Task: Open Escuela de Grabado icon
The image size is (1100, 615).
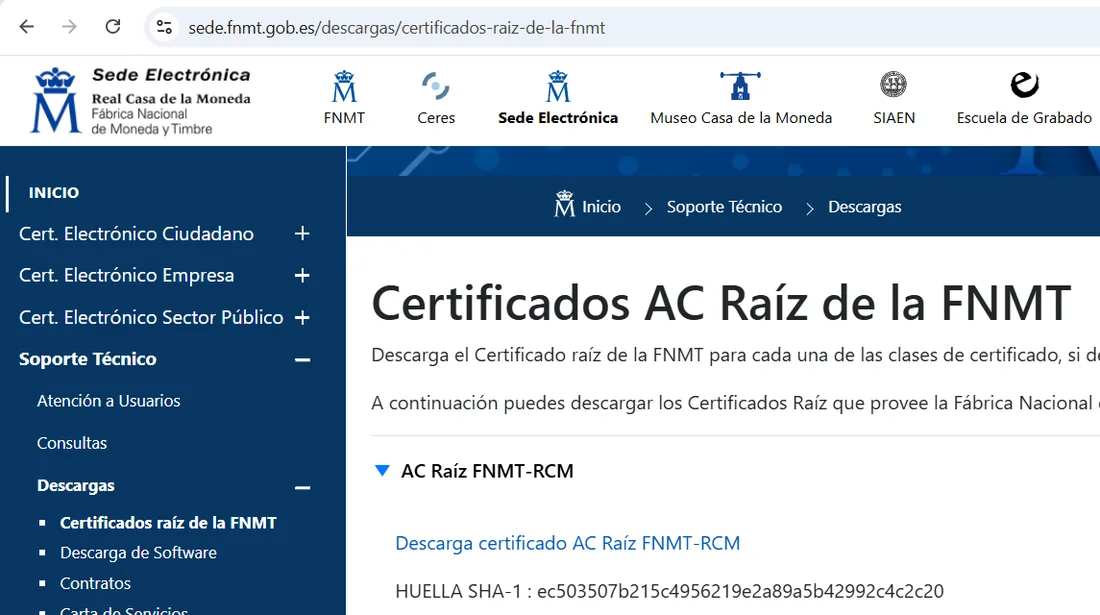Action: [x=1024, y=85]
